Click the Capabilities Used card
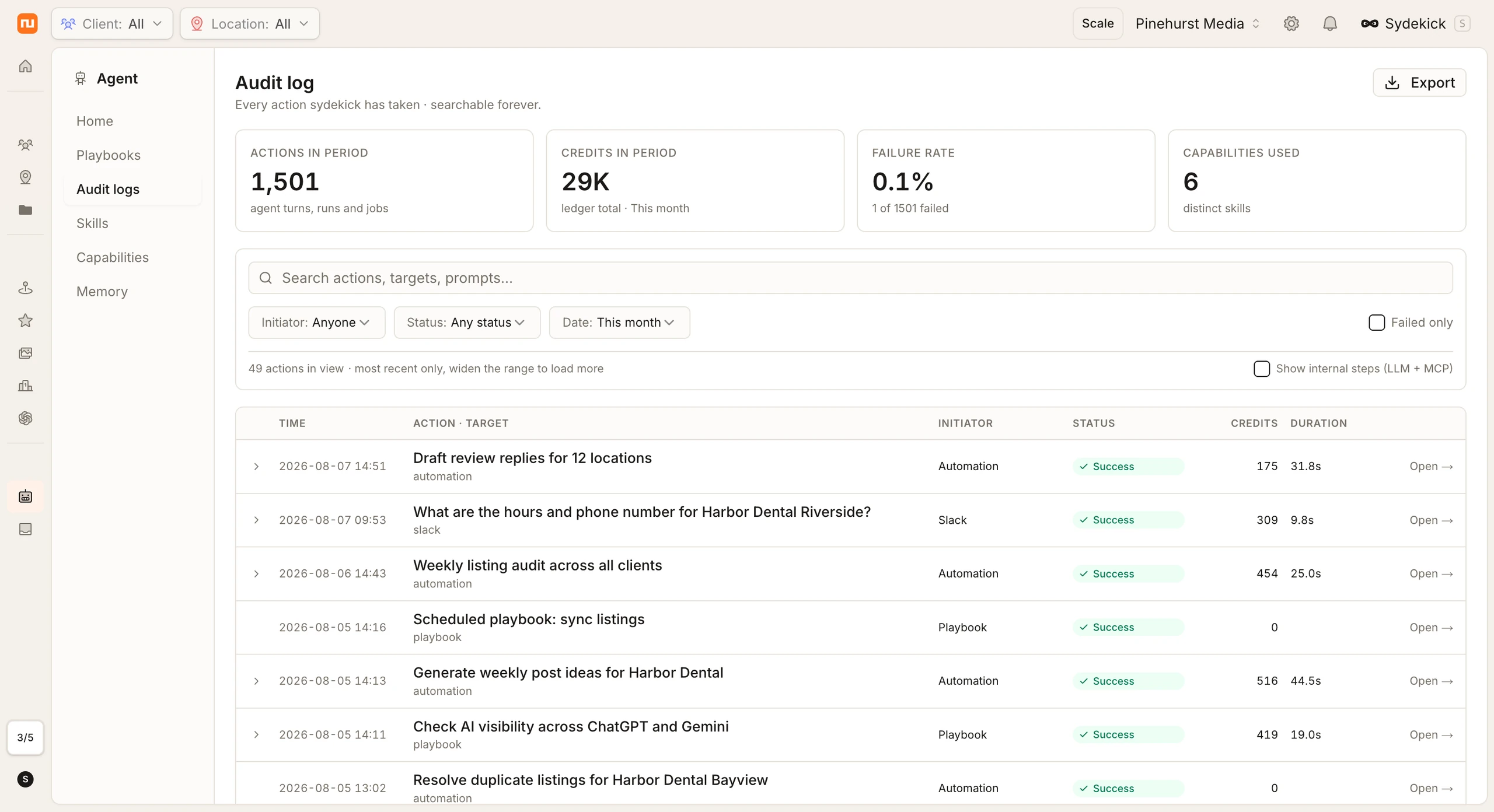1494x812 pixels. tap(1317, 180)
